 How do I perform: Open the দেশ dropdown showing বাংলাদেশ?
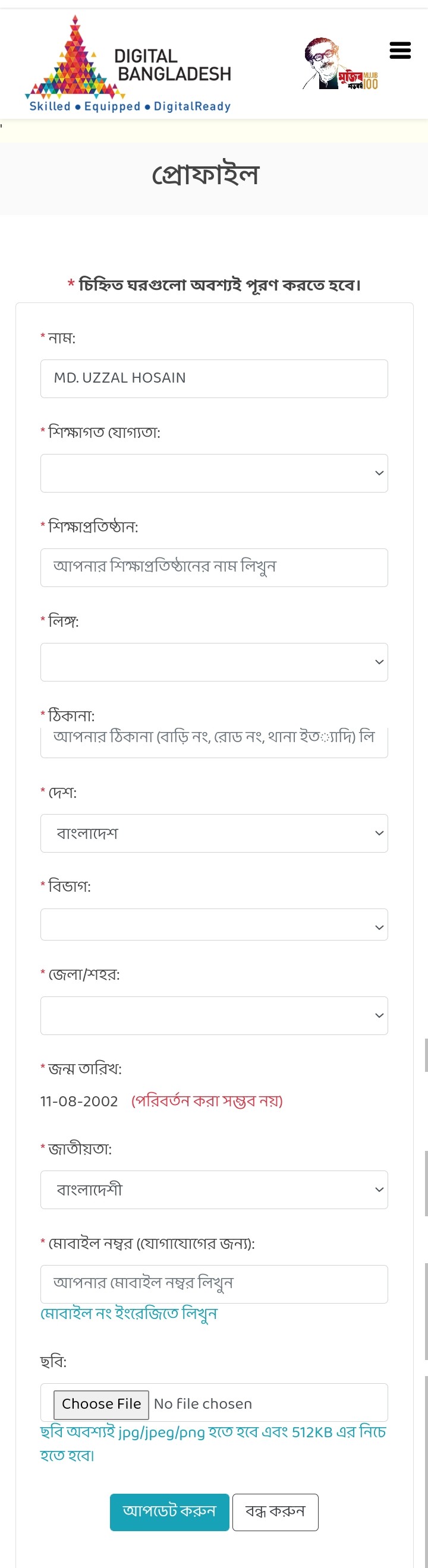213,832
